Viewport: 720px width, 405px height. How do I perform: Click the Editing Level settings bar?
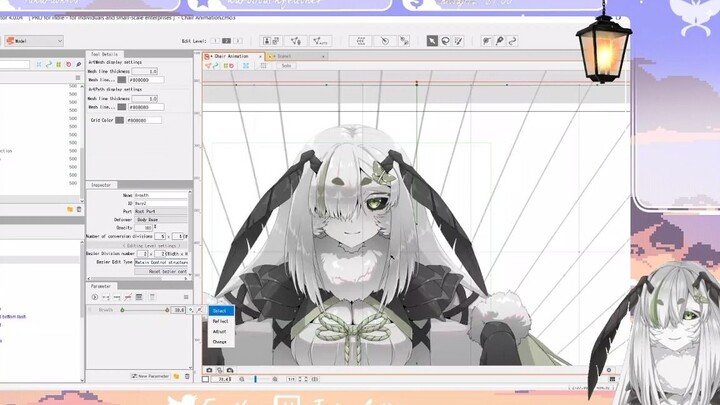138,246
